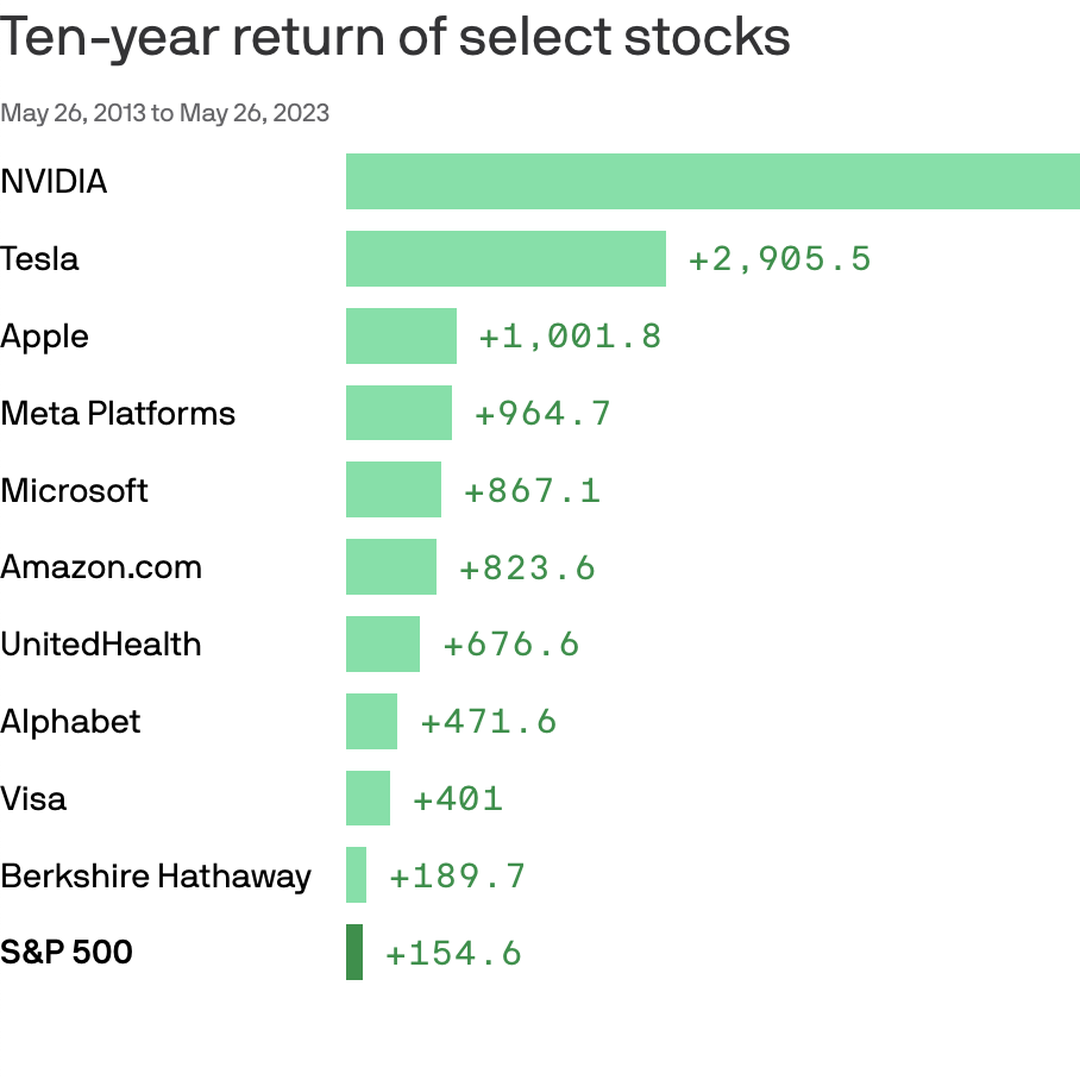Select the +964.7 value label

coord(542,414)
